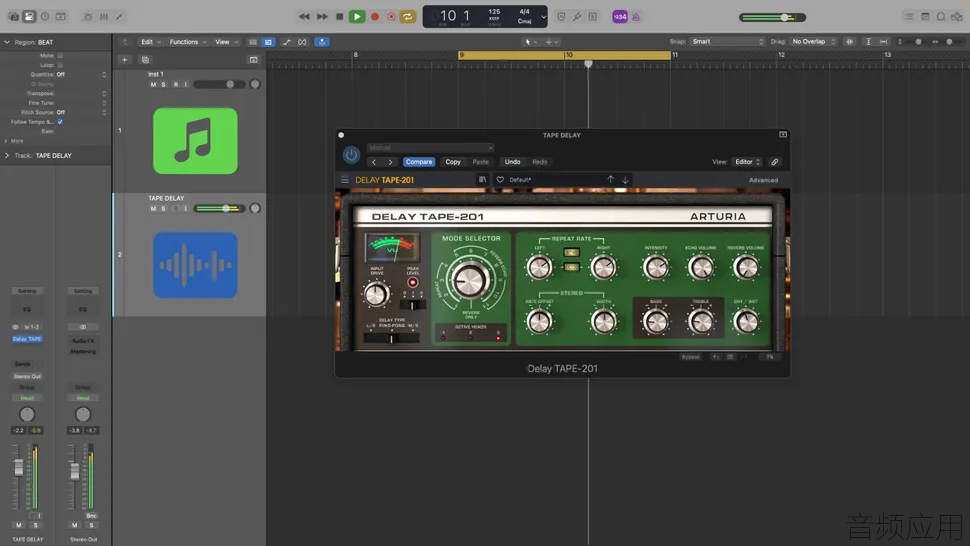Enable the Region Mute checkbox

pyautogui.click(x=60, y=56)
